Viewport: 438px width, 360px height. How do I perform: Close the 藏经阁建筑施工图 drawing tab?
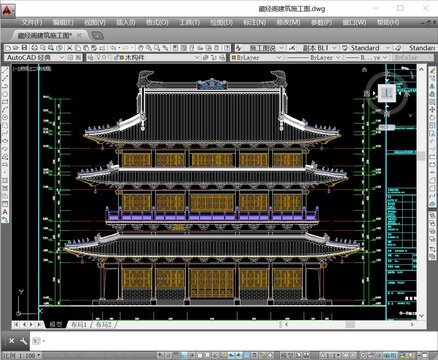click(x=79, y=35)
